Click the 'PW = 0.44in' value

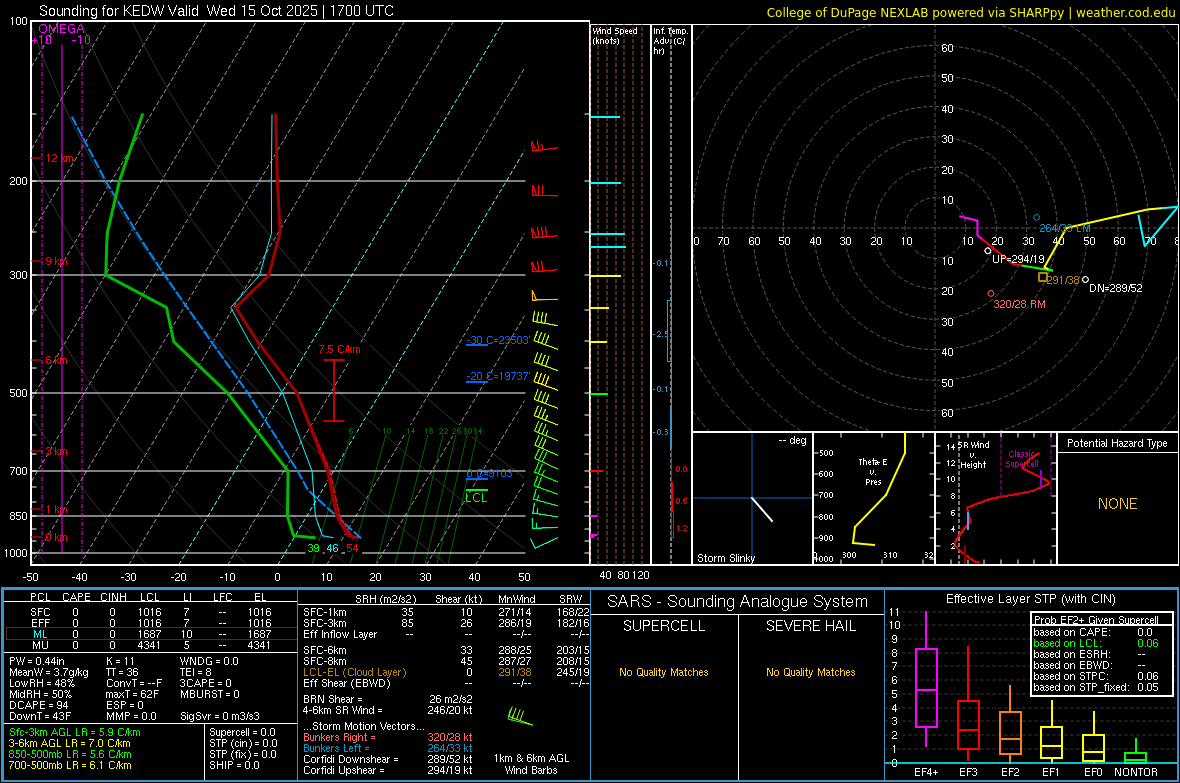(x=37, y=661)
